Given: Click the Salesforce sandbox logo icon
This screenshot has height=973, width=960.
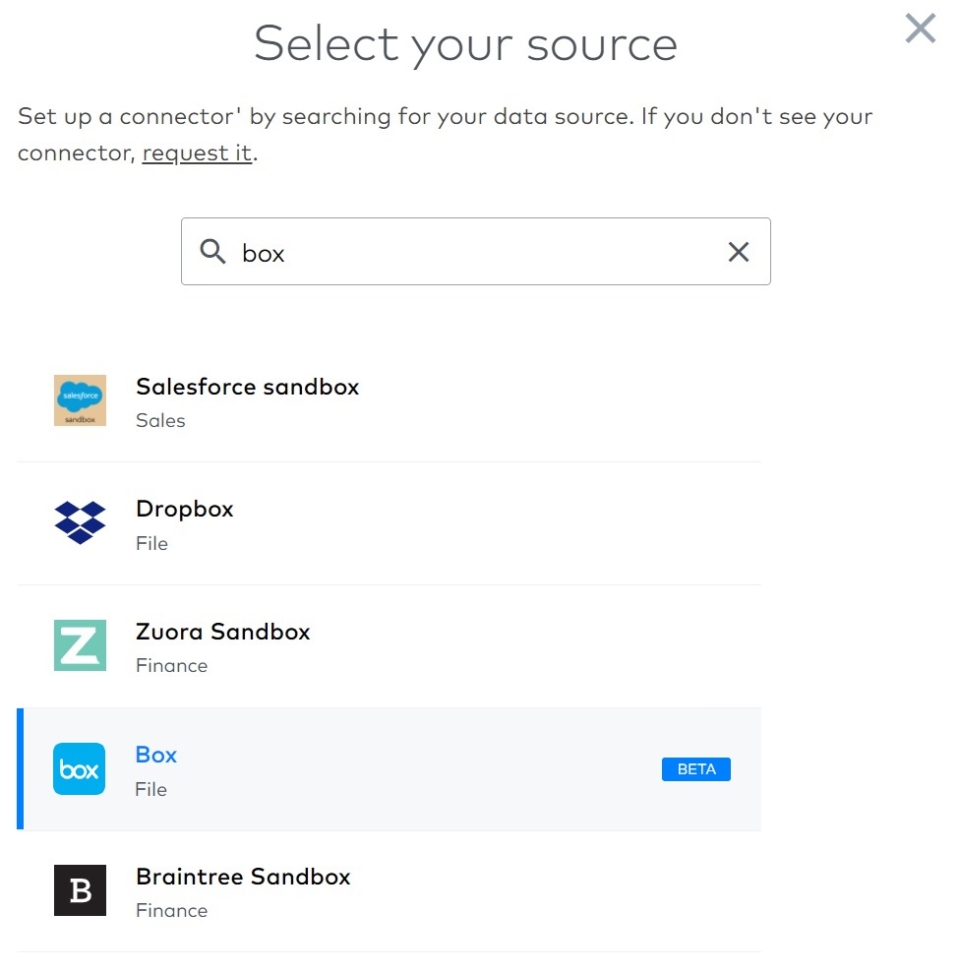Looking at the screenshot, I should [x=80, y=400].
